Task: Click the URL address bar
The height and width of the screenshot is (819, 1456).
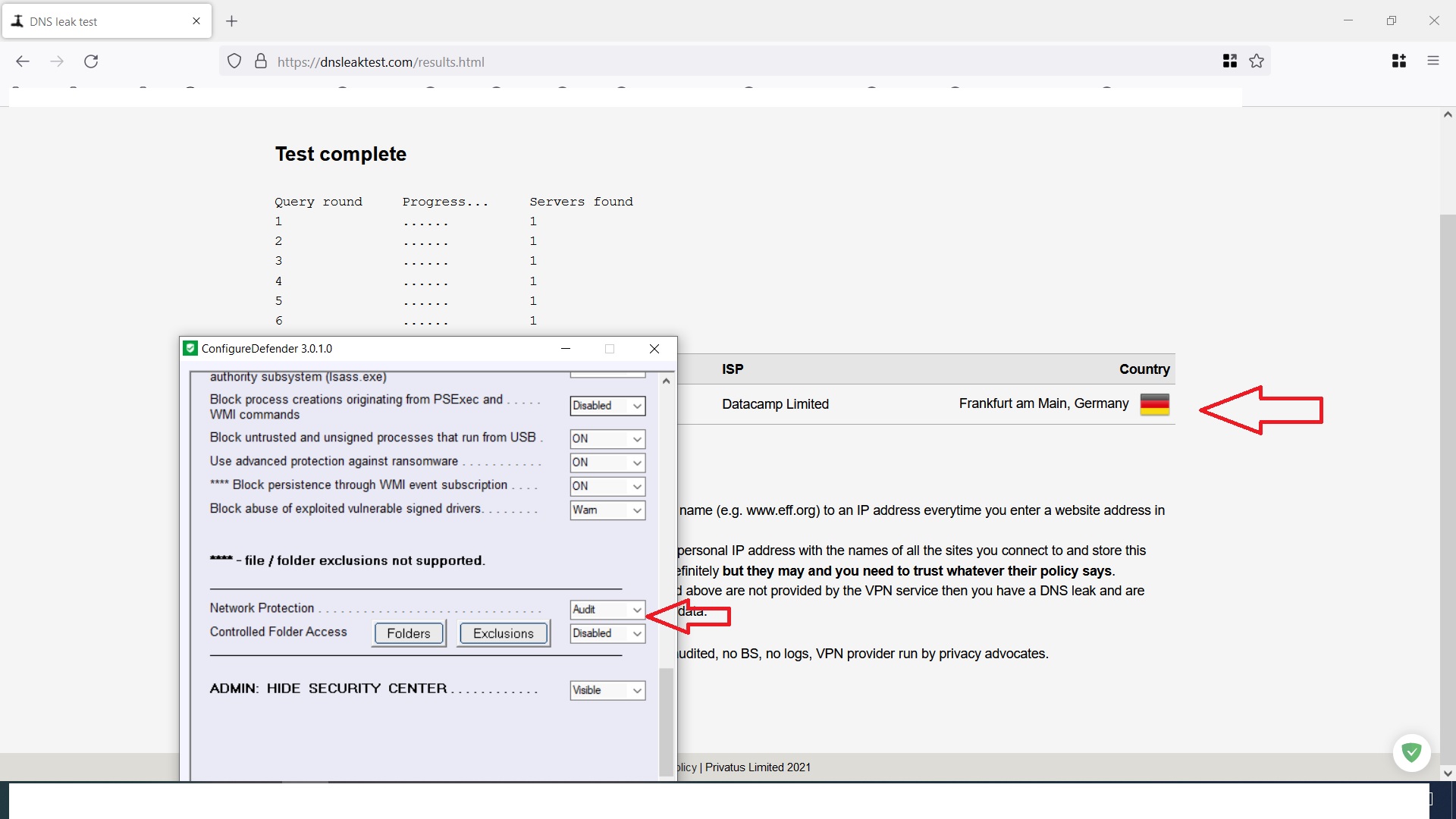Action: point(682,62)
